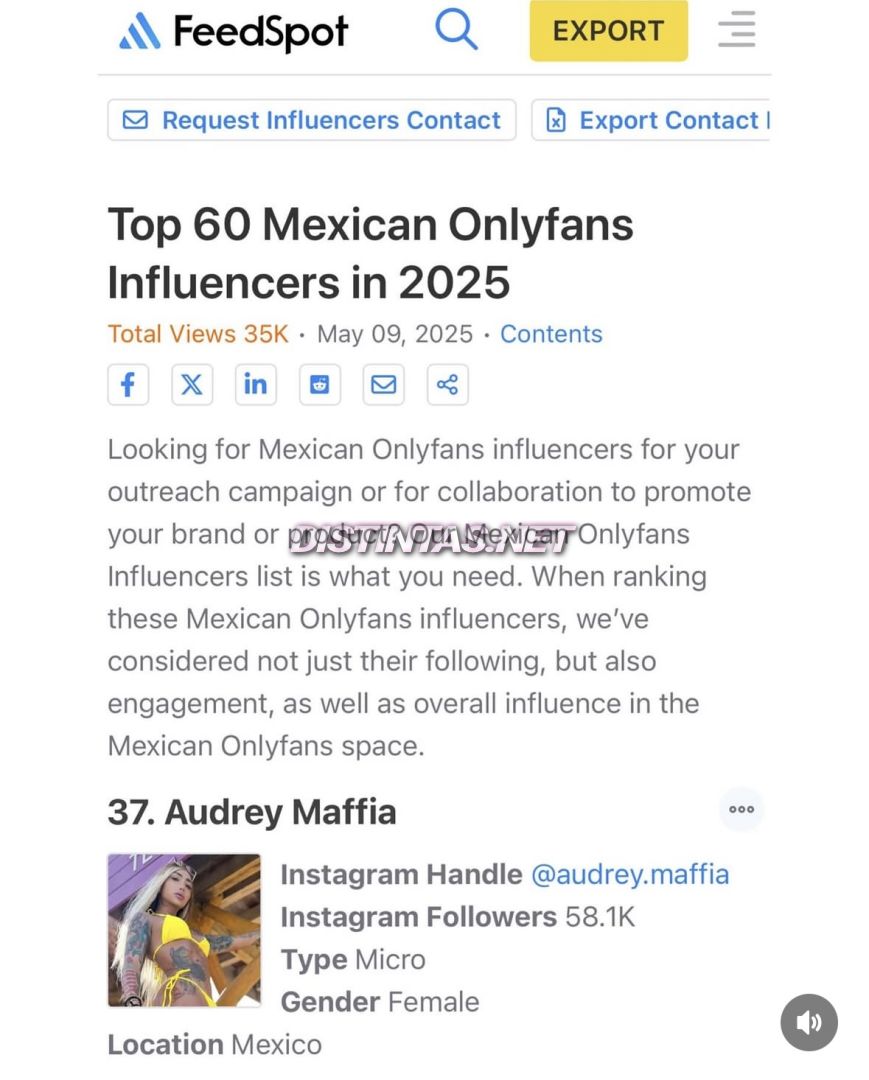Share article via email icon
The height and width of the screenshot is (1080, 869).
pyautogui.click(x=384, y=384)
